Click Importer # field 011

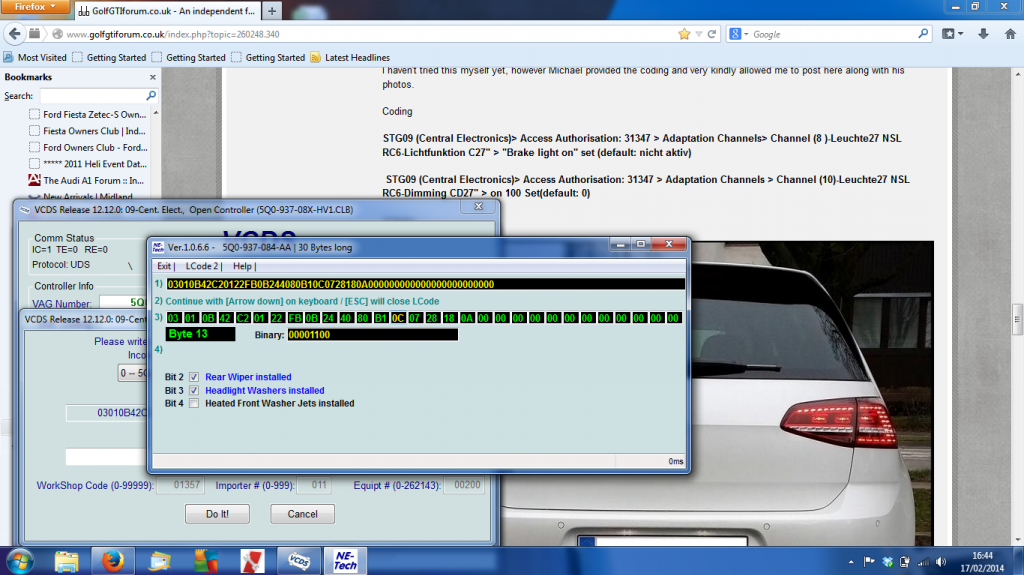(x=314, y=485)
